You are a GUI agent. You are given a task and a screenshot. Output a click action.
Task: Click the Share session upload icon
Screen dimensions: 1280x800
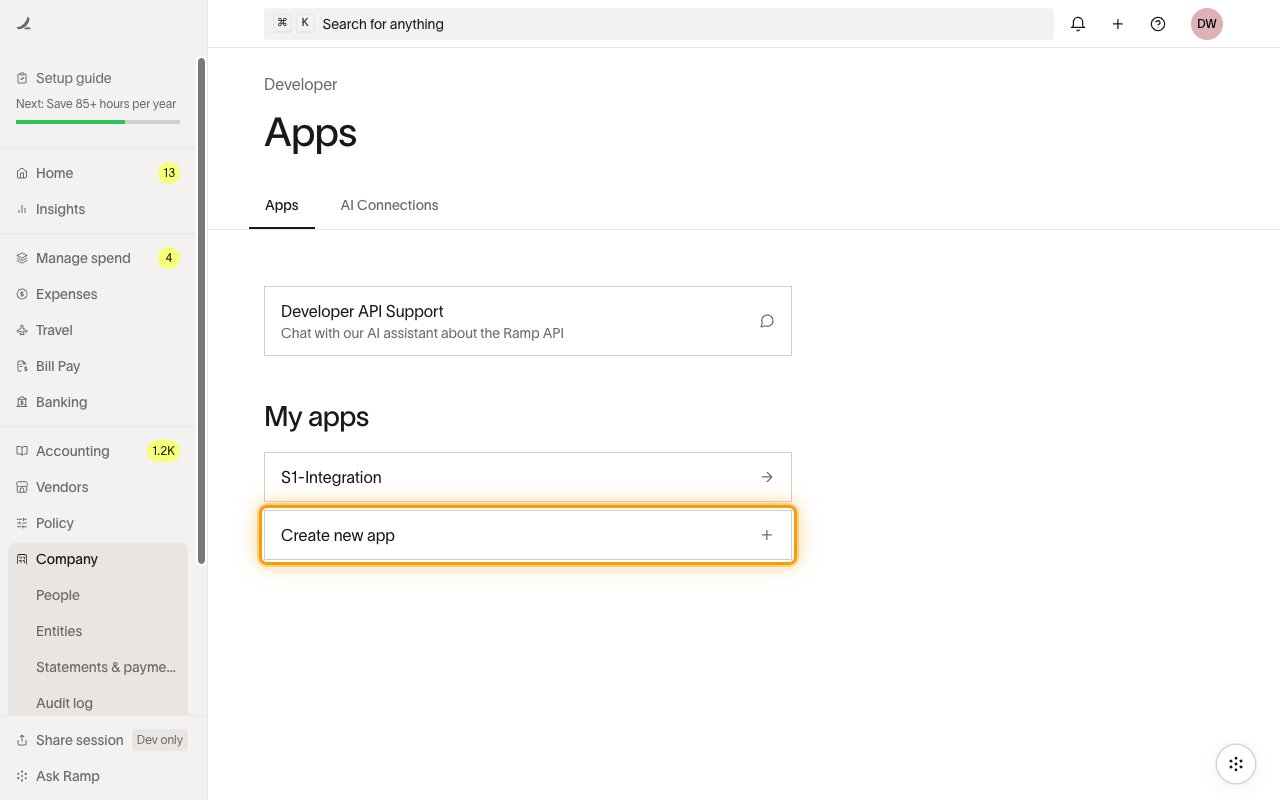[22, 740]
